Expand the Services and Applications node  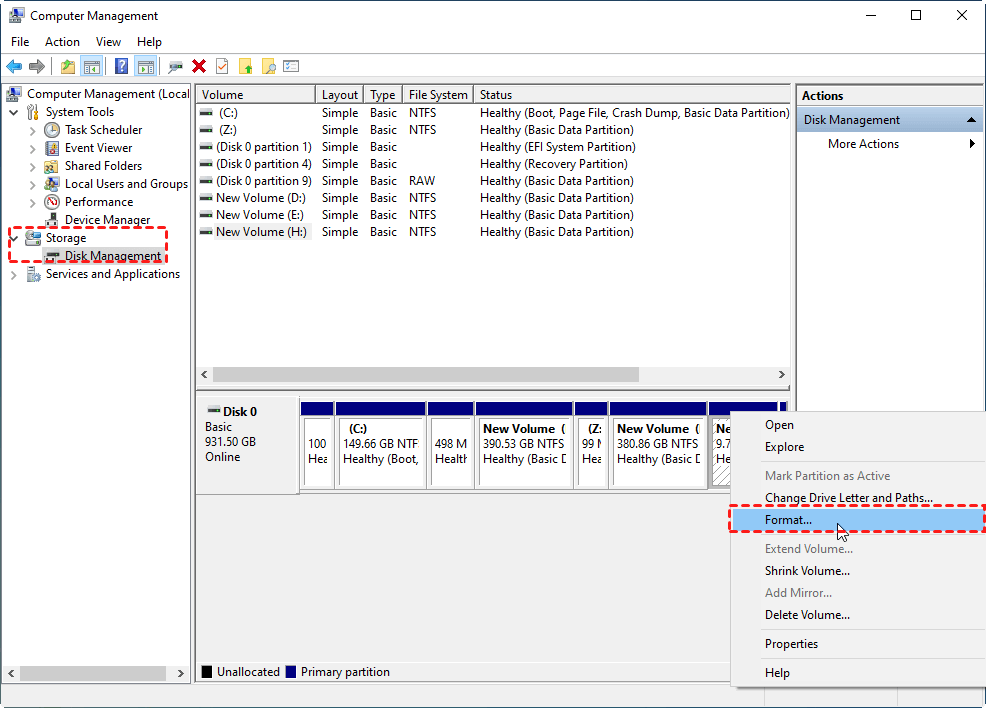click(16, 273)
